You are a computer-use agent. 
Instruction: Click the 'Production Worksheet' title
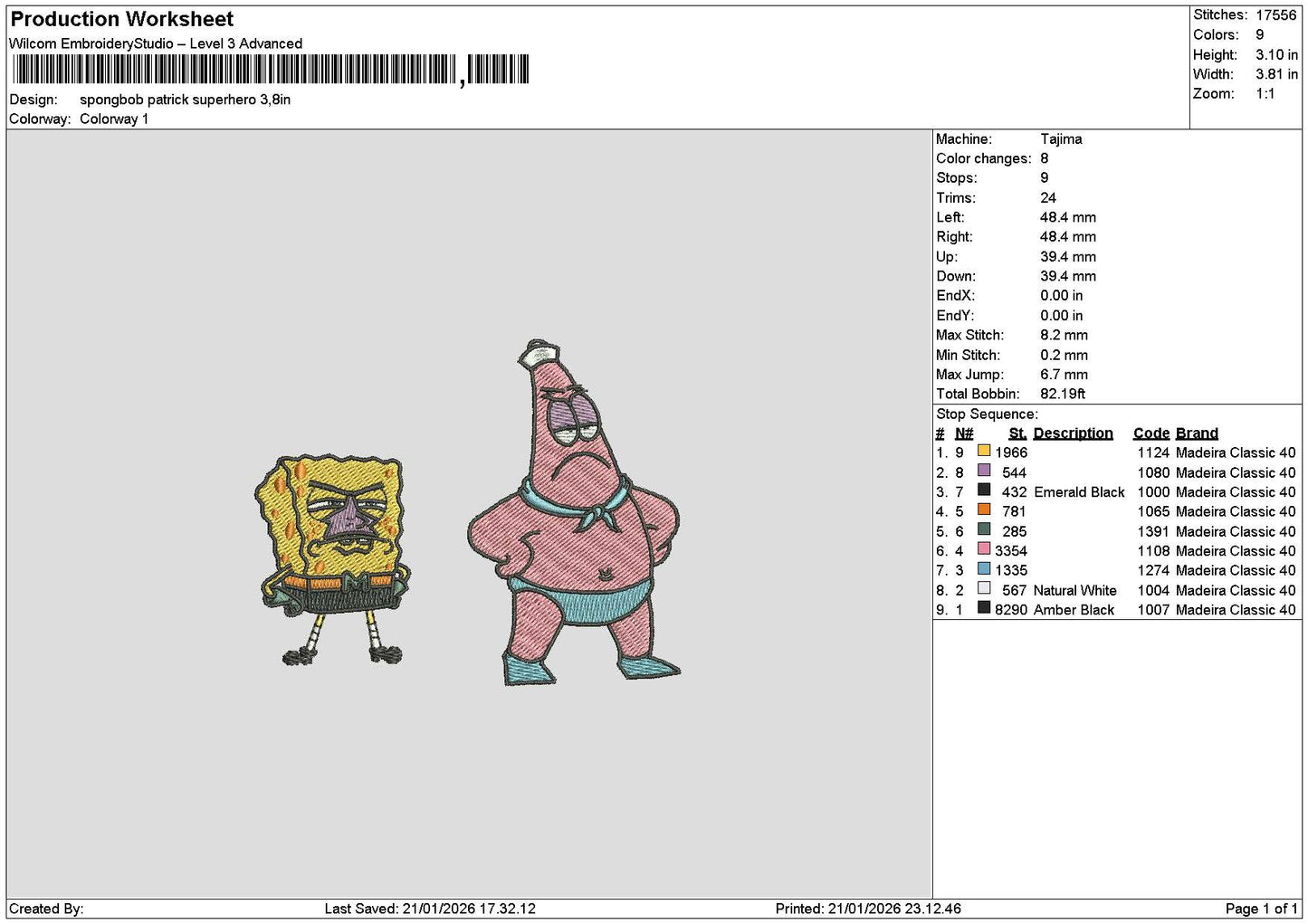pos(122,19)
